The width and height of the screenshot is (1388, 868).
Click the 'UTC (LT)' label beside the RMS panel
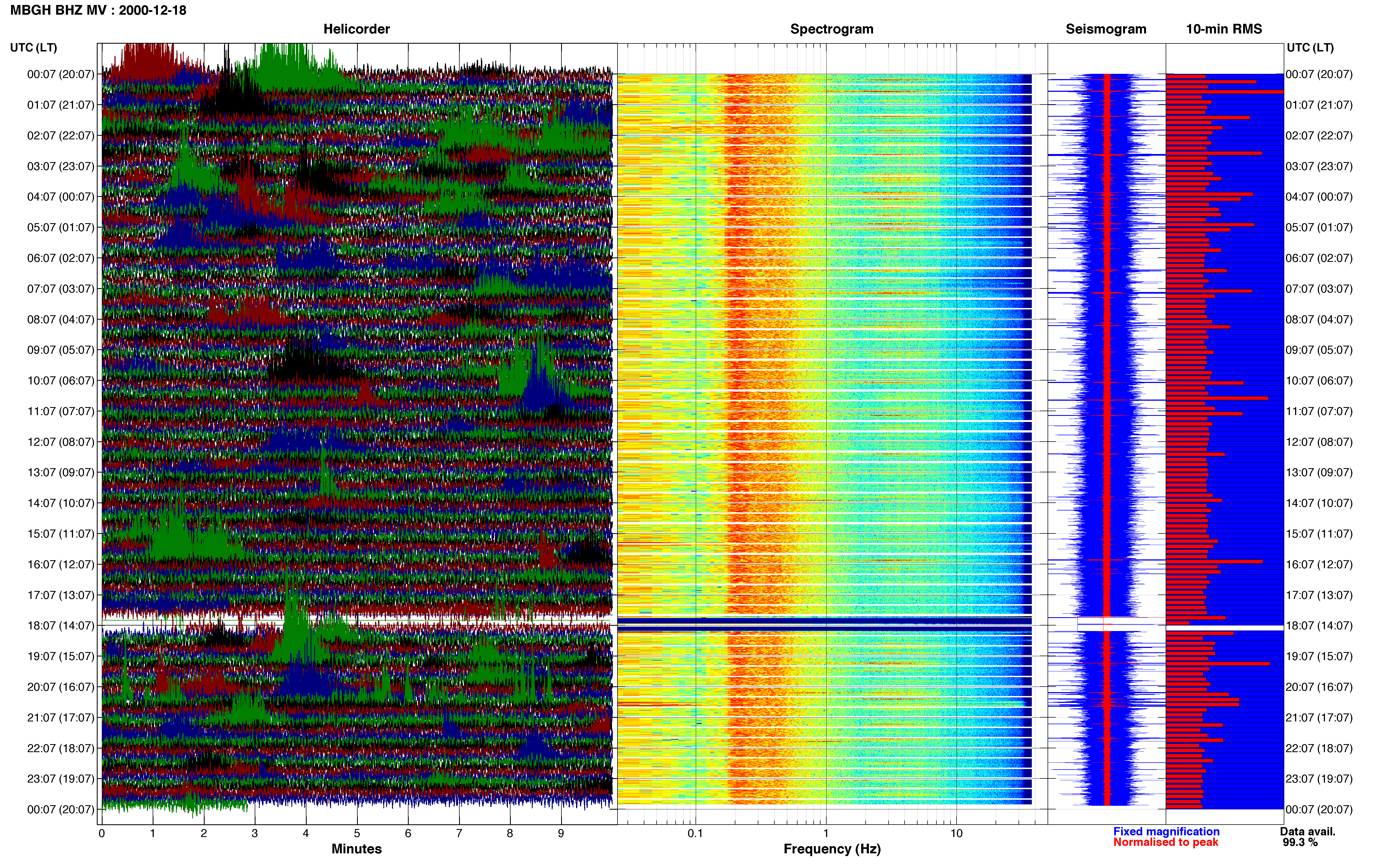1310,48
